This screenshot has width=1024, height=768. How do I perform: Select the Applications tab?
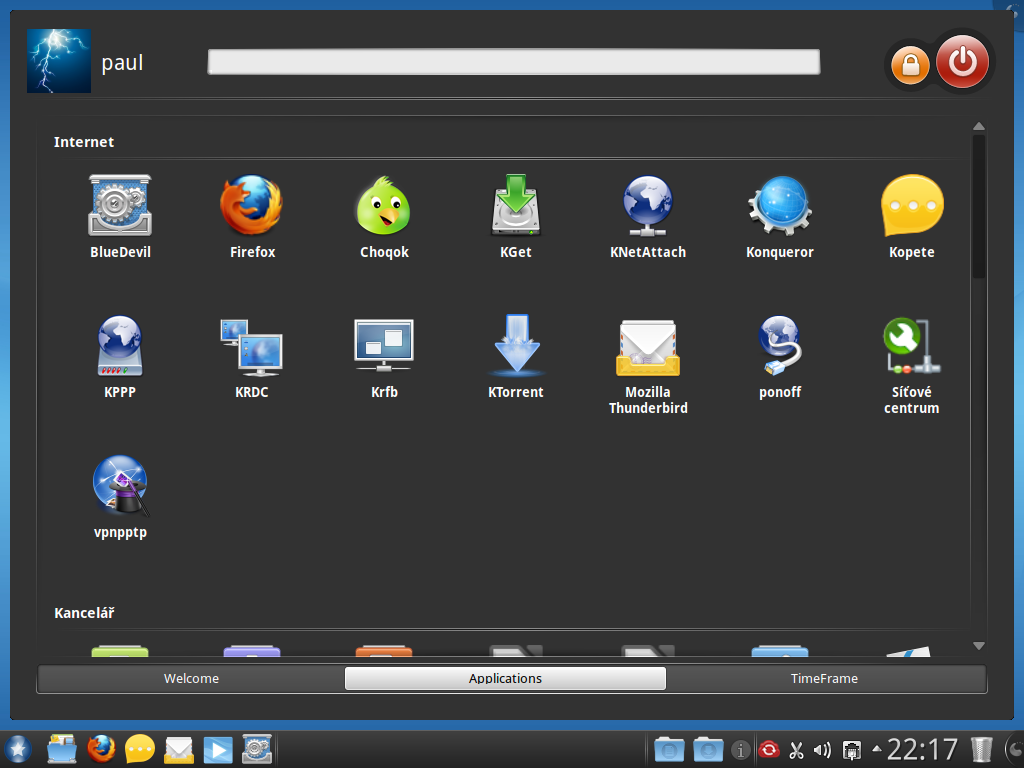(x=505, y=679)
